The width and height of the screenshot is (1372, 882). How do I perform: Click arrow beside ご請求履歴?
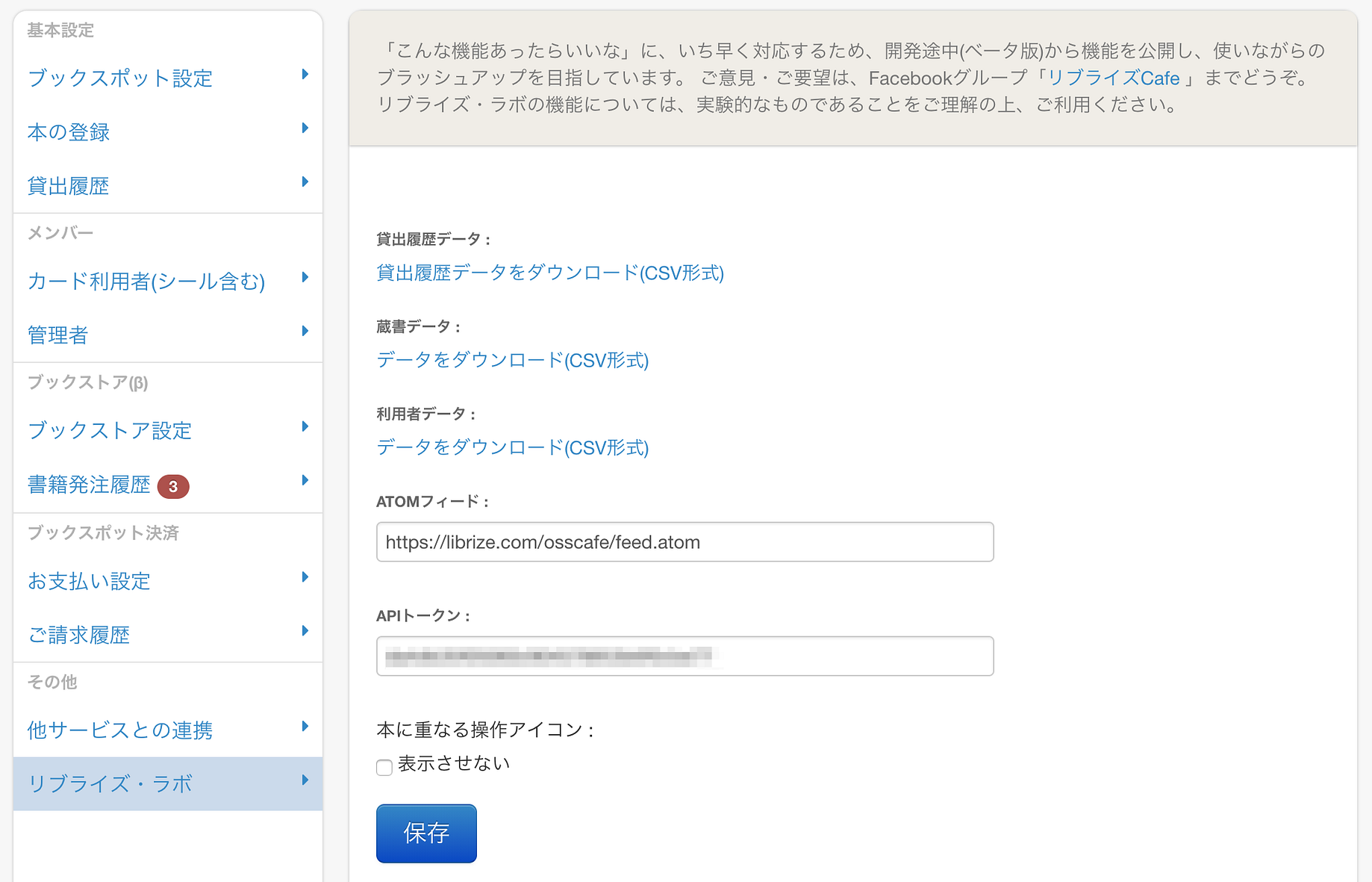pos(305,630)
